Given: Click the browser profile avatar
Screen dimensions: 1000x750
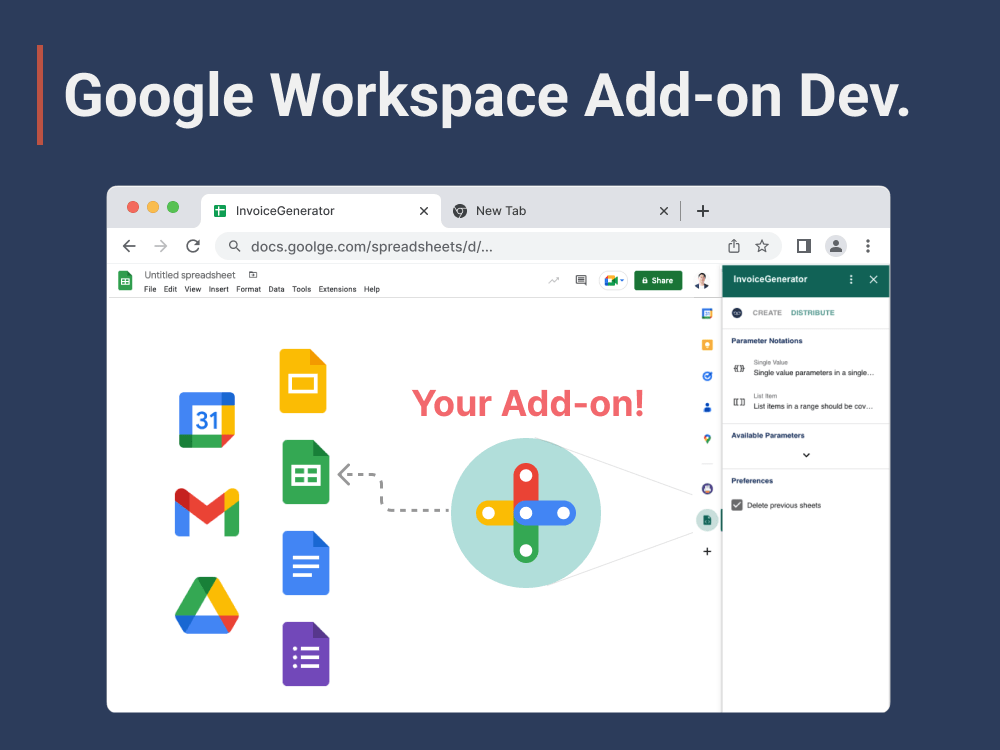Looking at the screenshot, I should click(836, 246).
